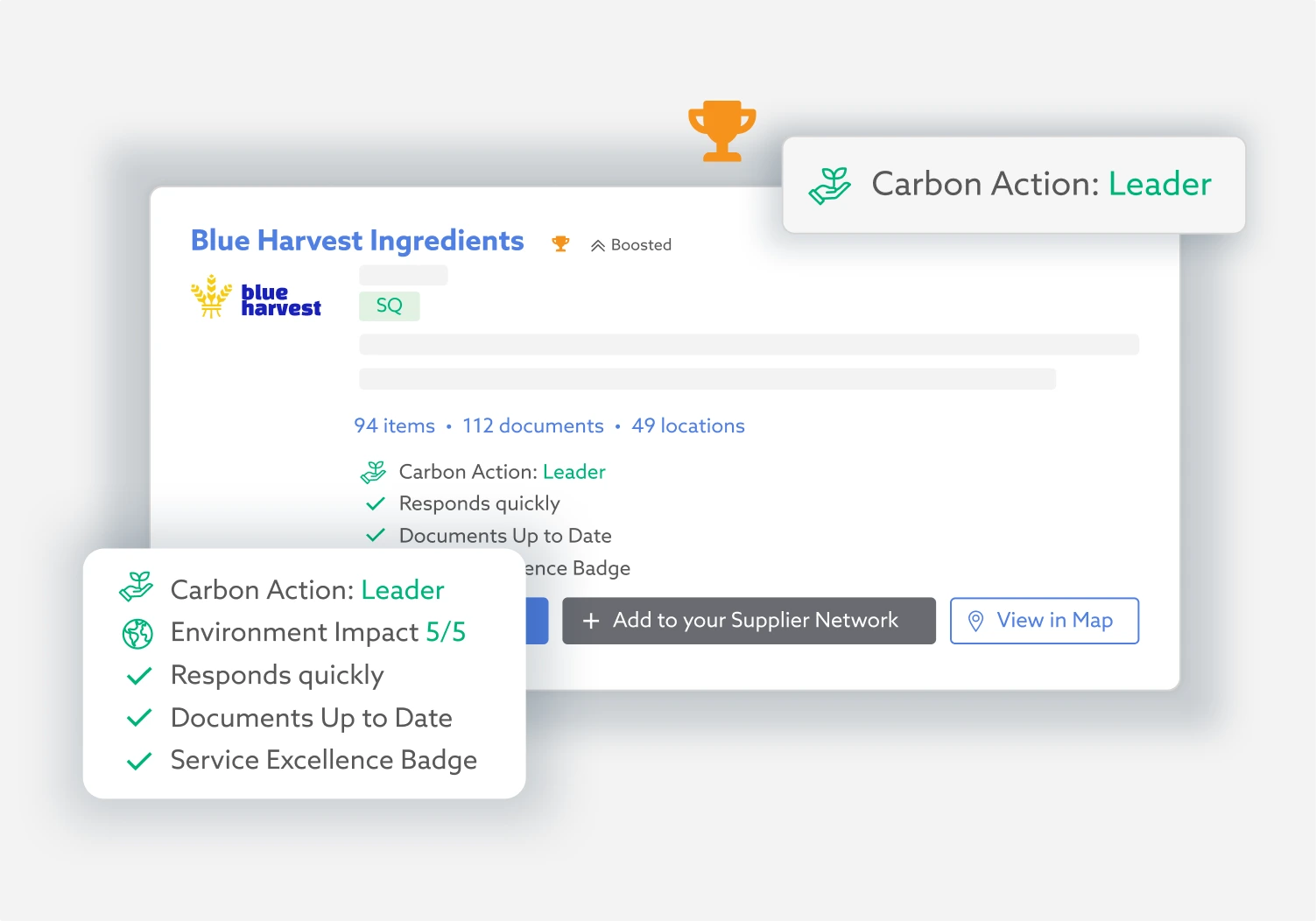
Task: Click the checkmark beside Documents Up to Date in the bottom-left popup
Action: point(139,719)
